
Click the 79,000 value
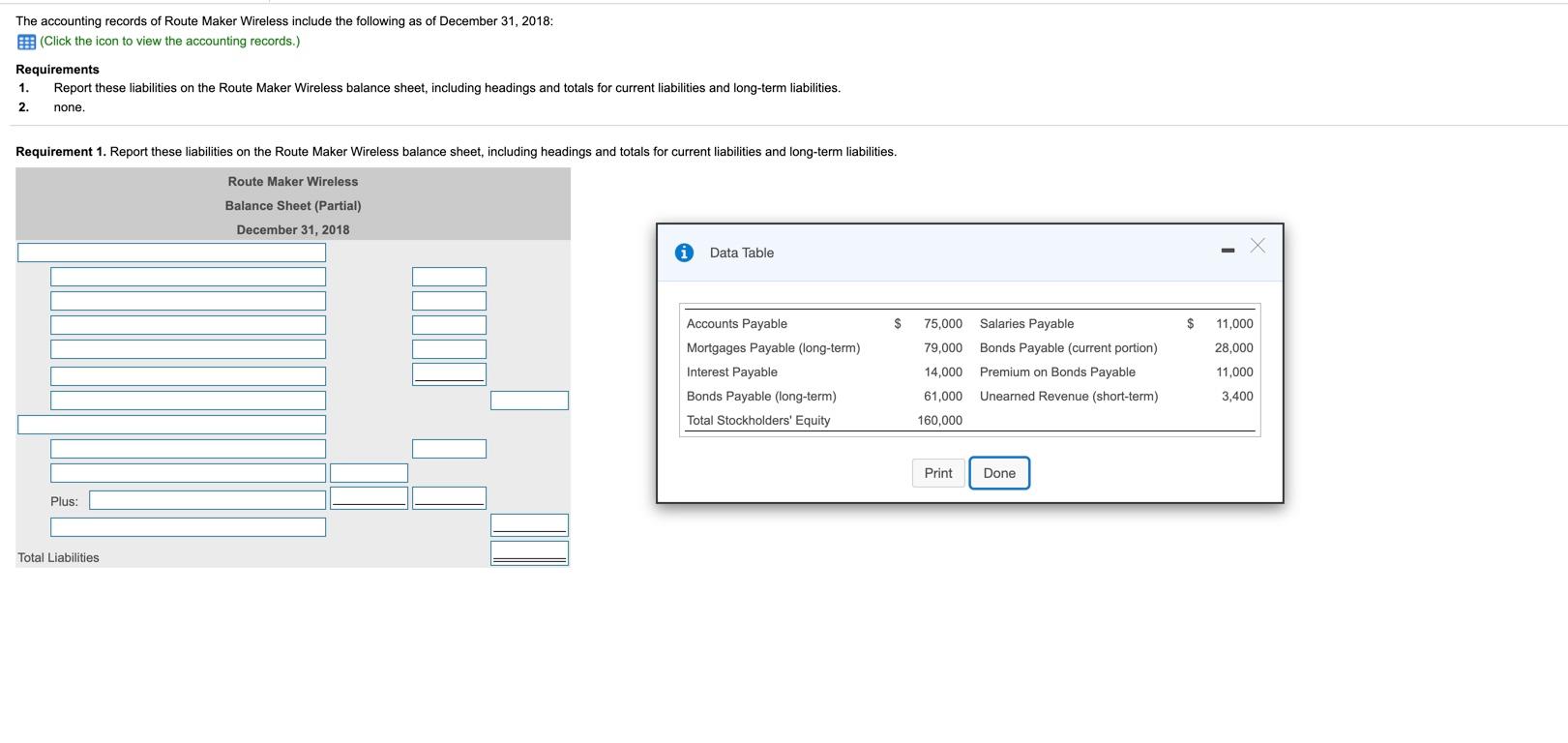click(x=943, y=348)
